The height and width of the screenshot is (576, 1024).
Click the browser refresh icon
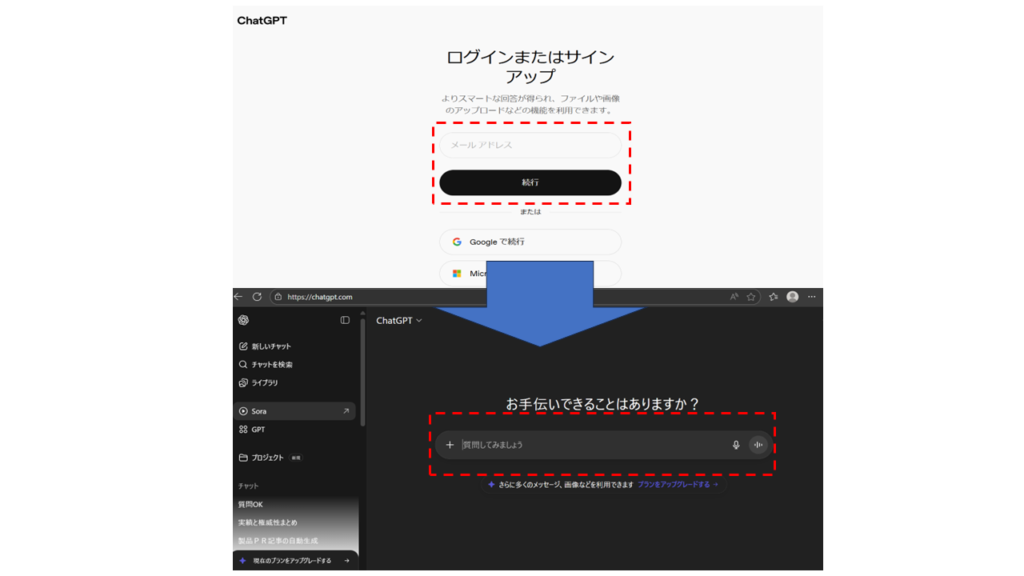(x=257, y=297)
